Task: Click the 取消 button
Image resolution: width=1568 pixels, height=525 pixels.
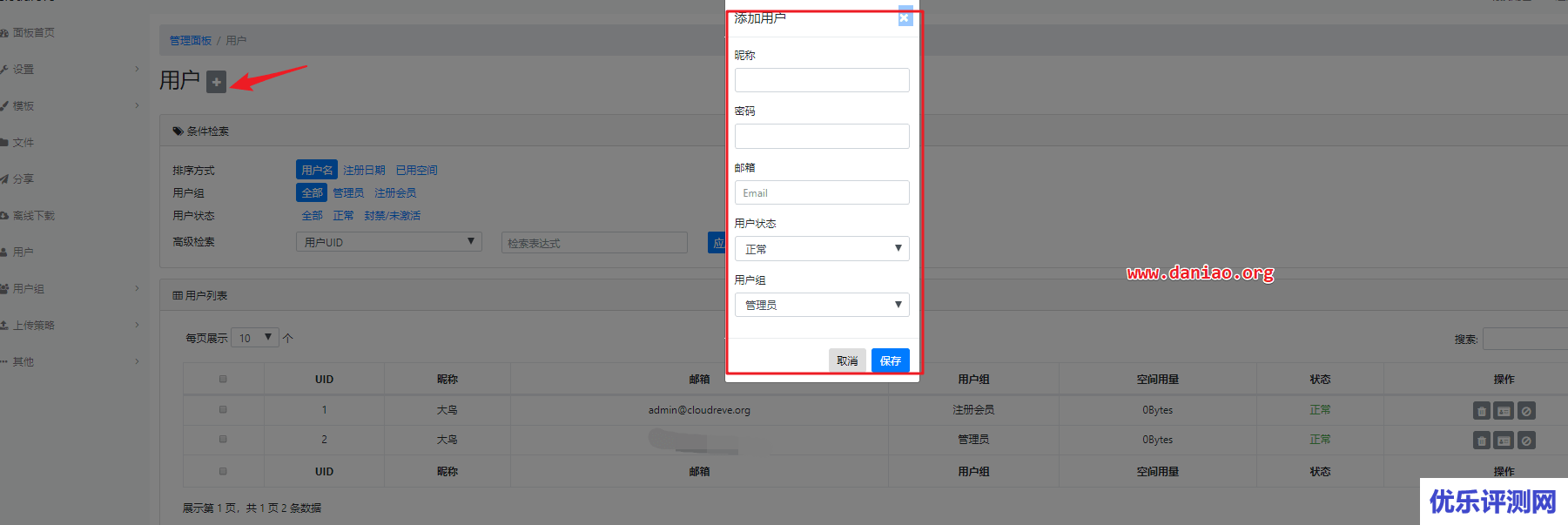Action: 847,360
